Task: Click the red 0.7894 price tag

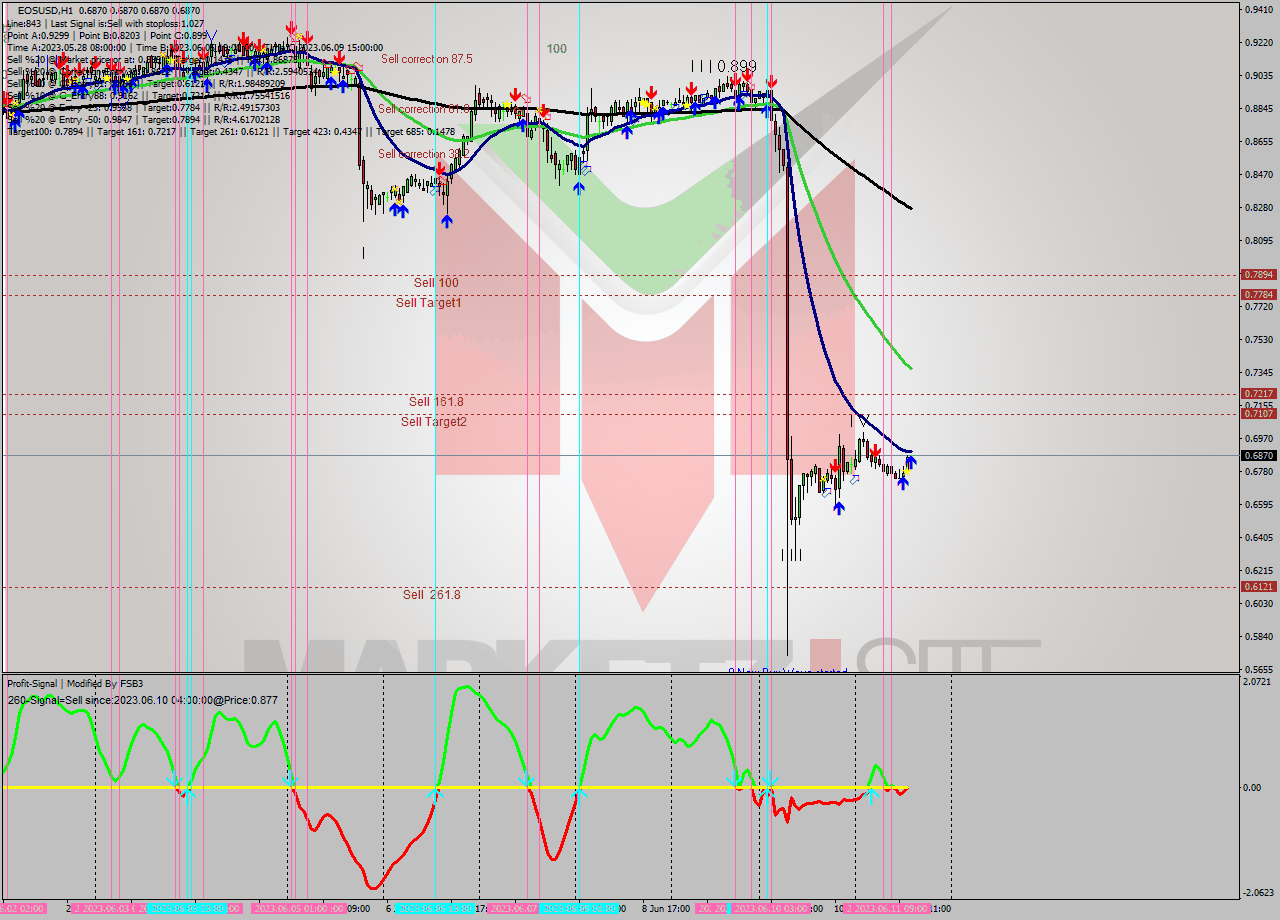Action: pyautogui.click(x=1258, y=274)
